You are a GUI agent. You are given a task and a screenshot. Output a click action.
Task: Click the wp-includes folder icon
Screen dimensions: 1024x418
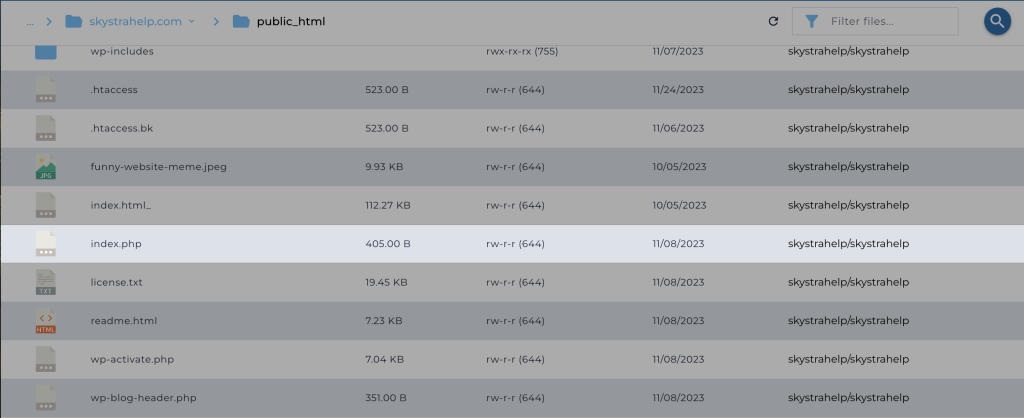[x=46, y=51]
